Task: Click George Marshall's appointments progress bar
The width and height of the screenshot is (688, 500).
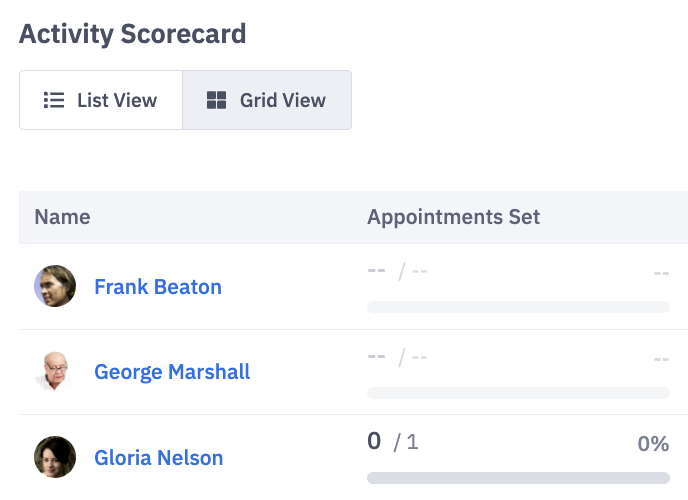Action: [518, 393]
